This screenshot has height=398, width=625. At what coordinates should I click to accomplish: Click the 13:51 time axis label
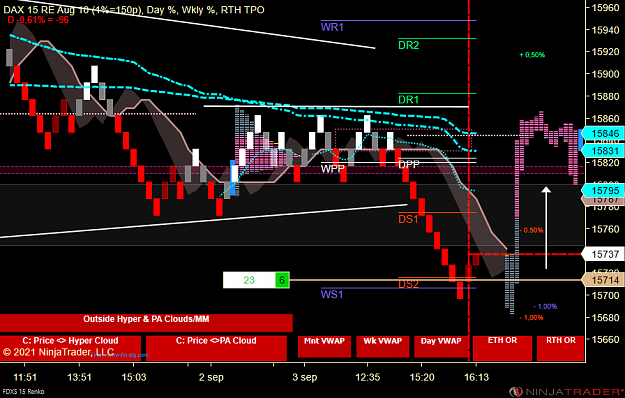(x=79, y=377)
